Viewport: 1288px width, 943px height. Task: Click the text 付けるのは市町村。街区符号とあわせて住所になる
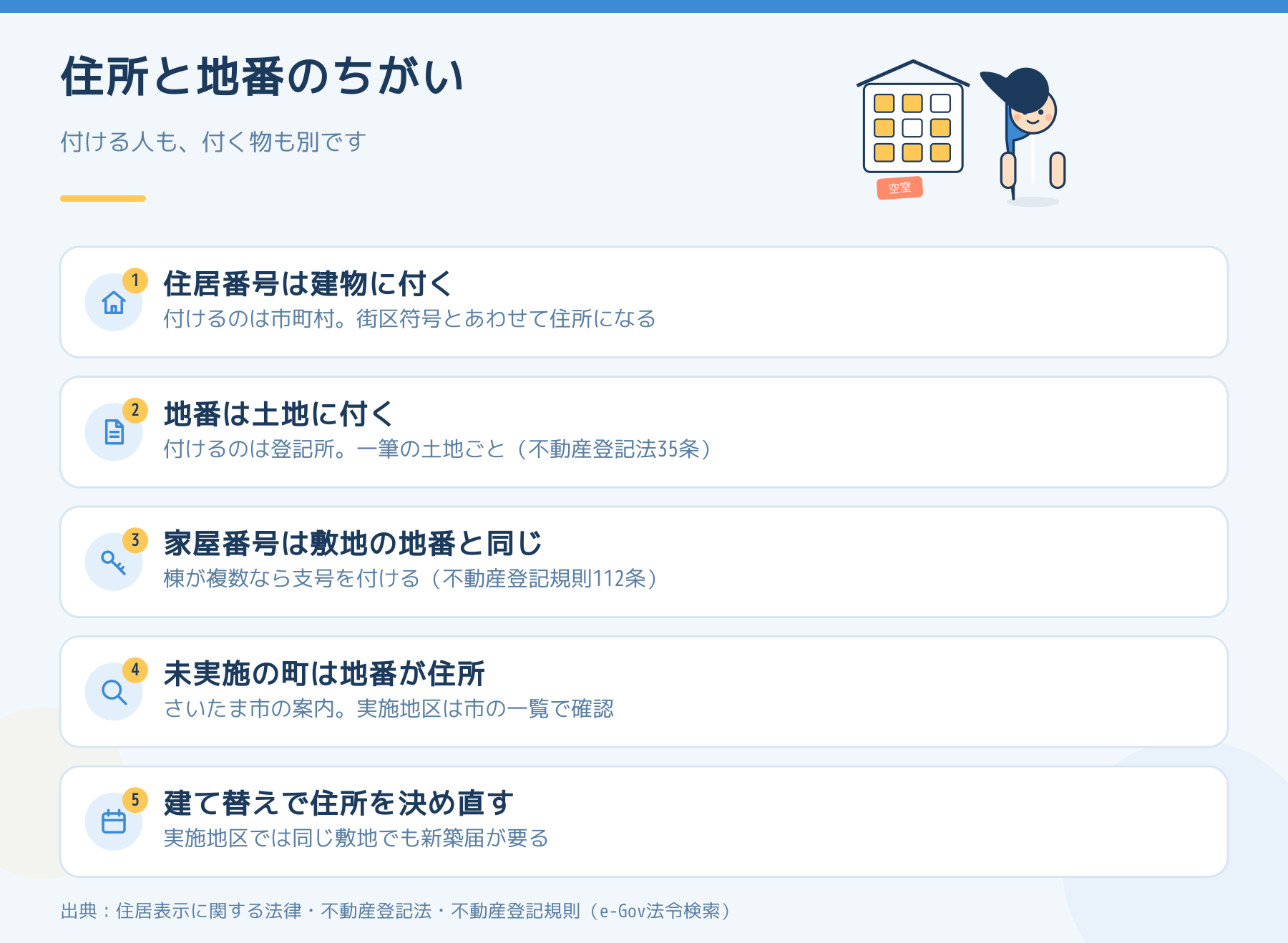click(x=409, y=318)
